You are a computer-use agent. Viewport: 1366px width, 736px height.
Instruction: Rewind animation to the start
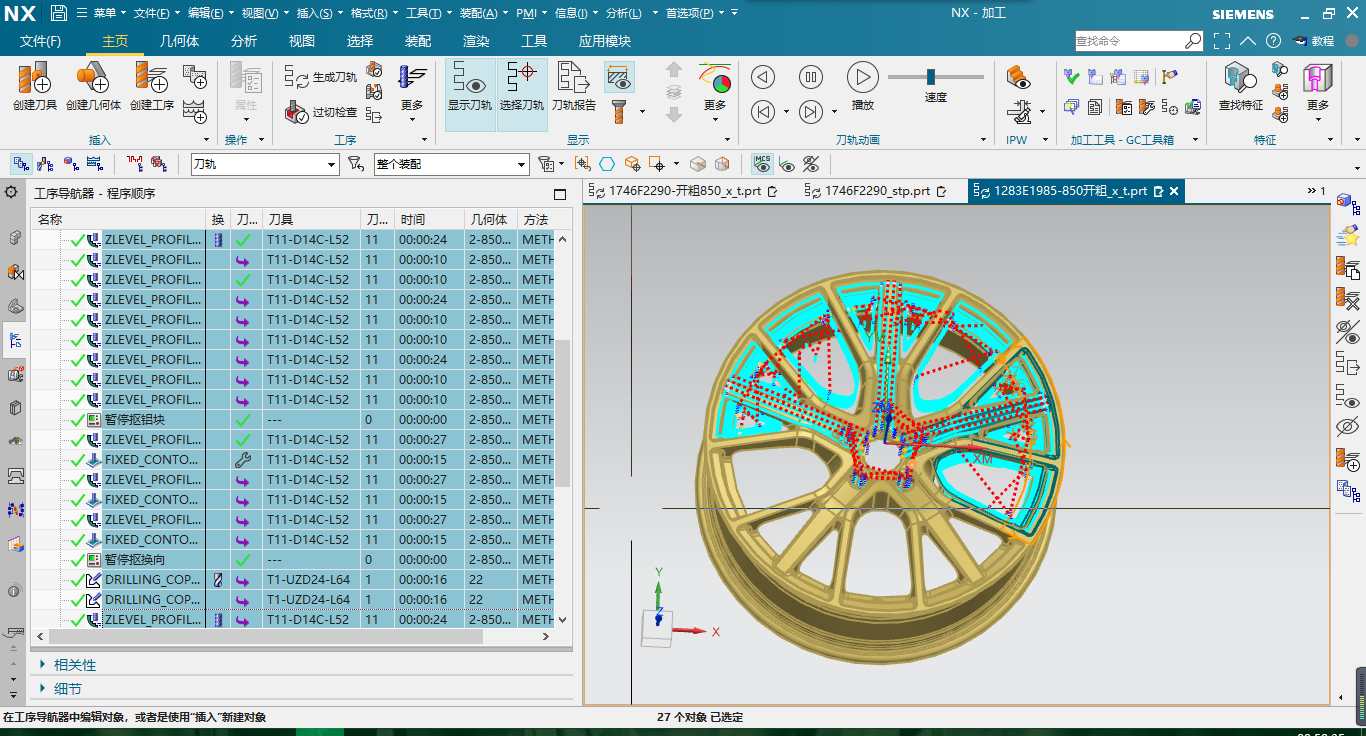point(763,111)
